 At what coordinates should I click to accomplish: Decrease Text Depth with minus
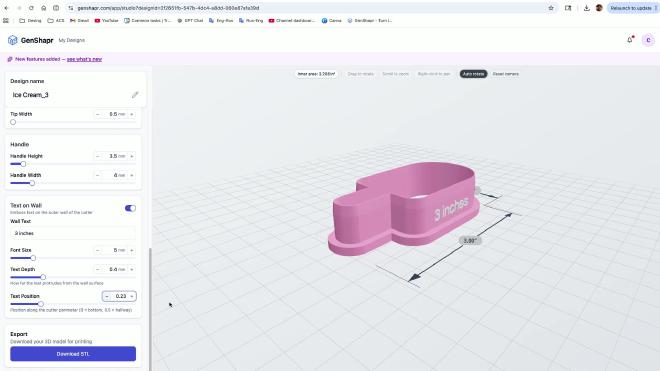click(x=98, y=269)
